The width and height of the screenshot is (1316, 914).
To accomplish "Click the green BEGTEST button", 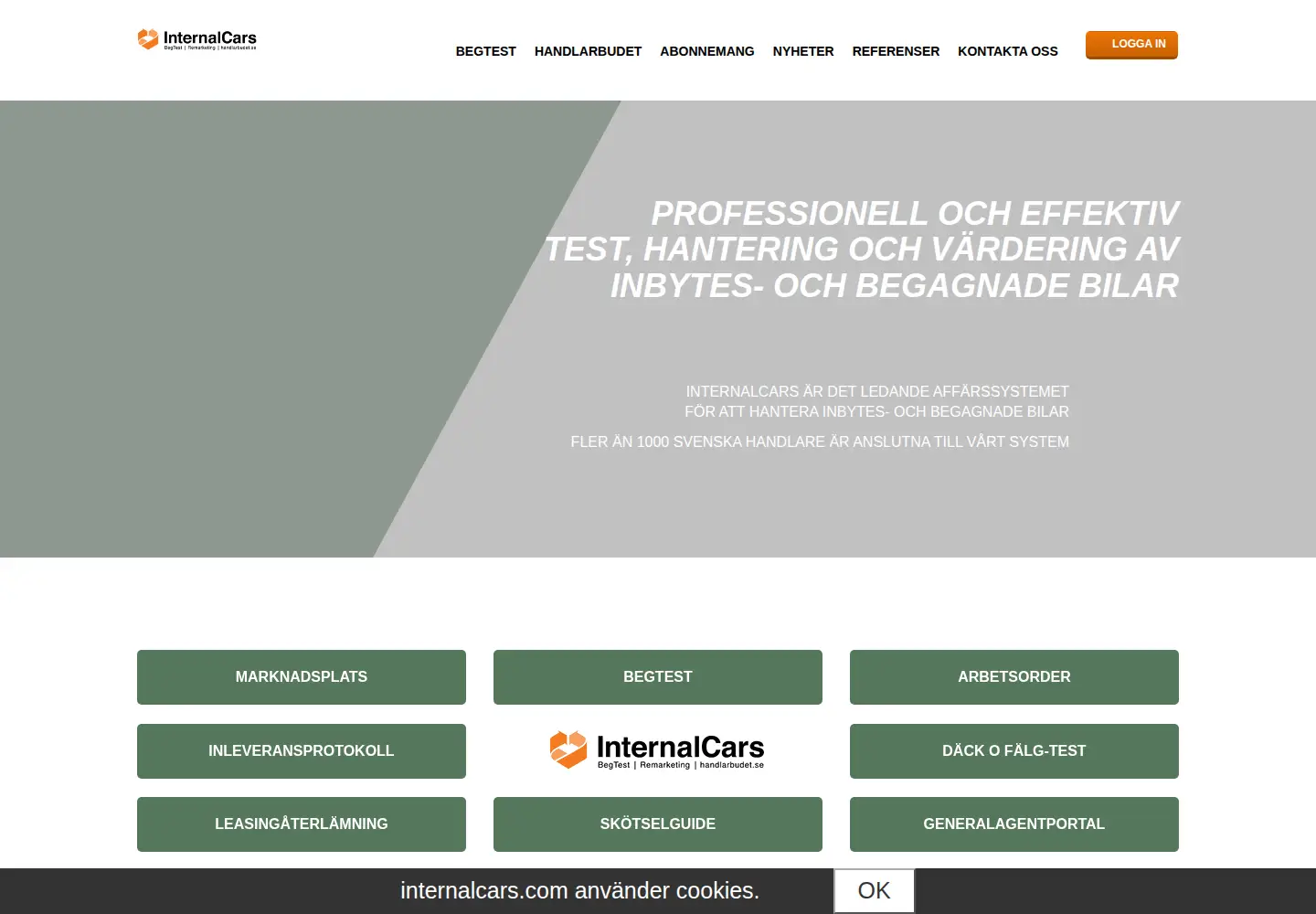I will tap(658, 677).
